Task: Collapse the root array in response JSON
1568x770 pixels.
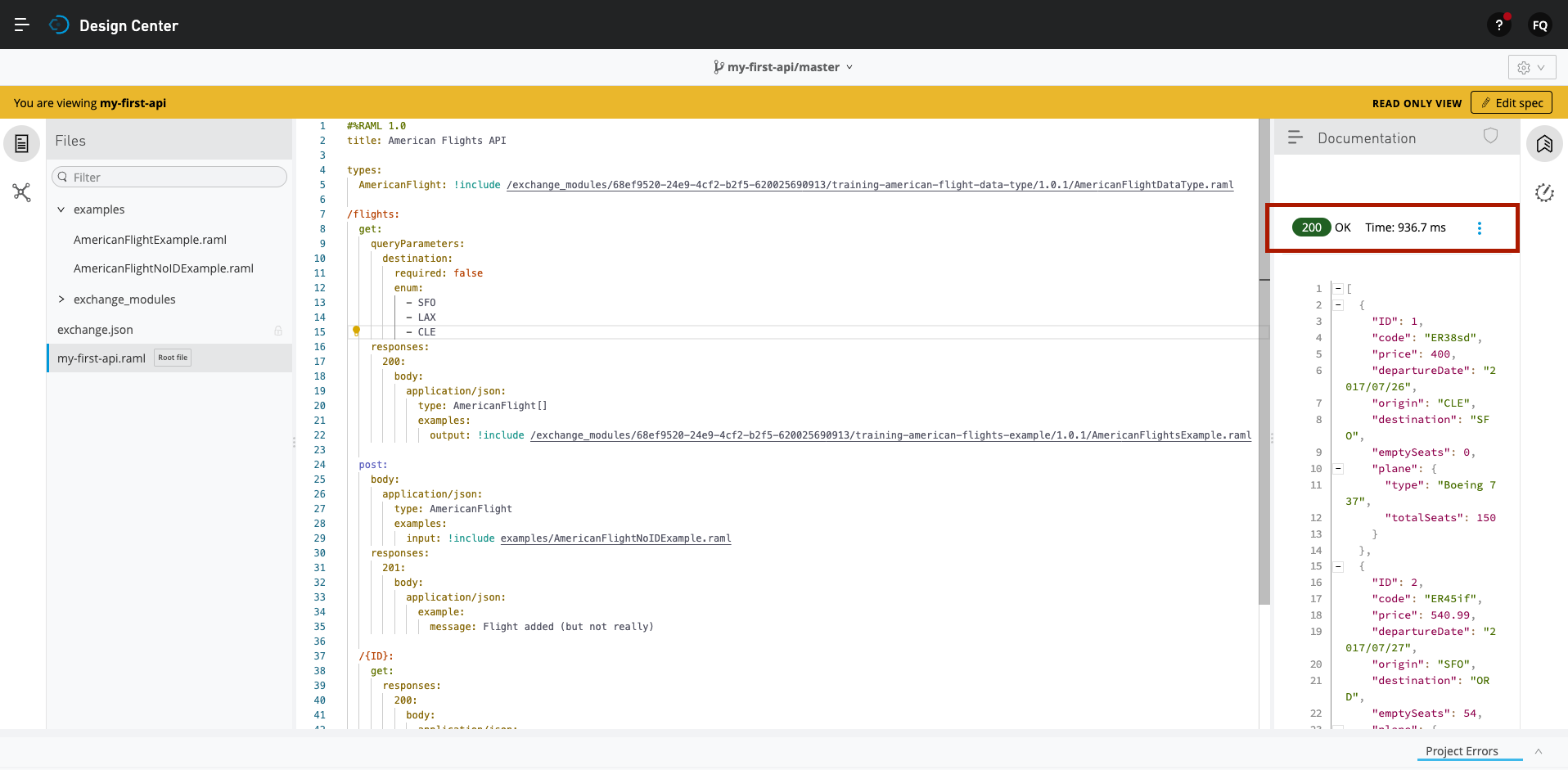Action: coord(1338,289)
